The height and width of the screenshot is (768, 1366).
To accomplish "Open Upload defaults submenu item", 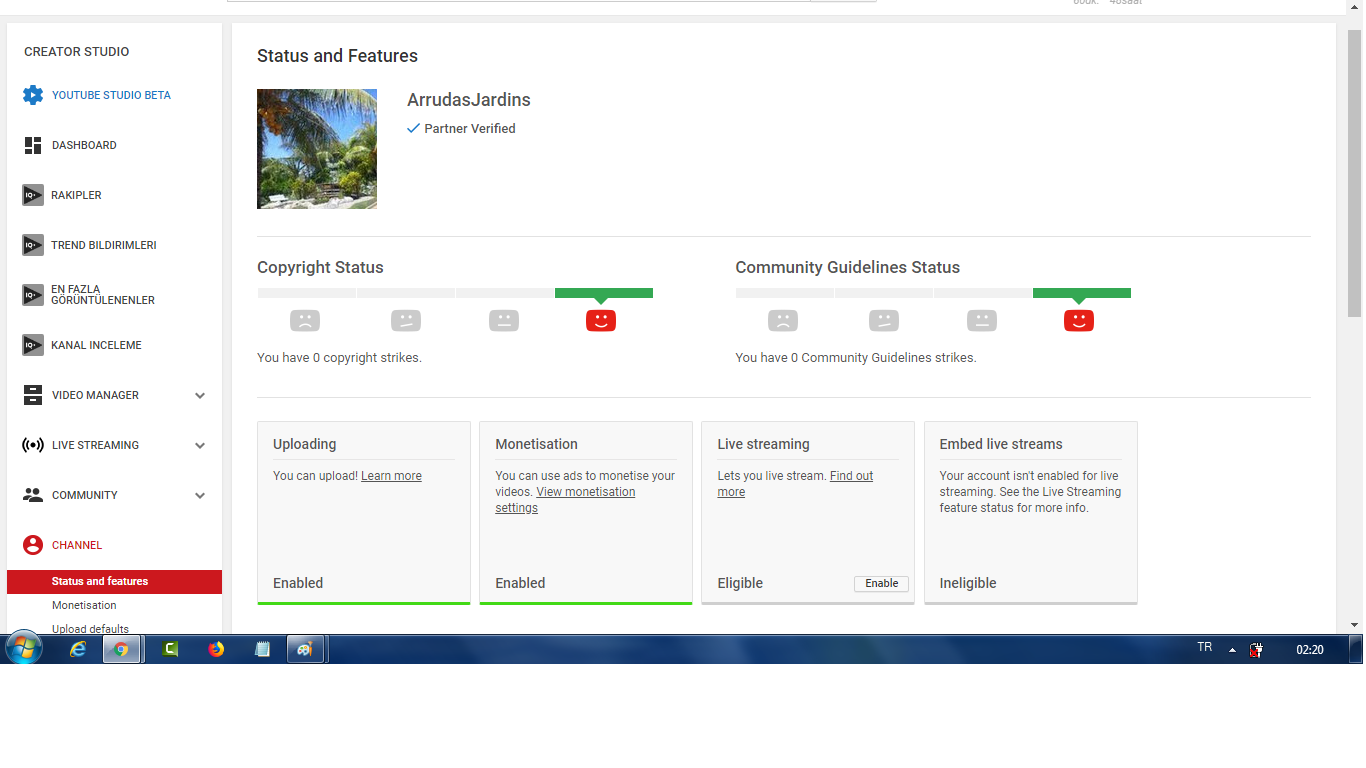I will (x=90, y=629).
